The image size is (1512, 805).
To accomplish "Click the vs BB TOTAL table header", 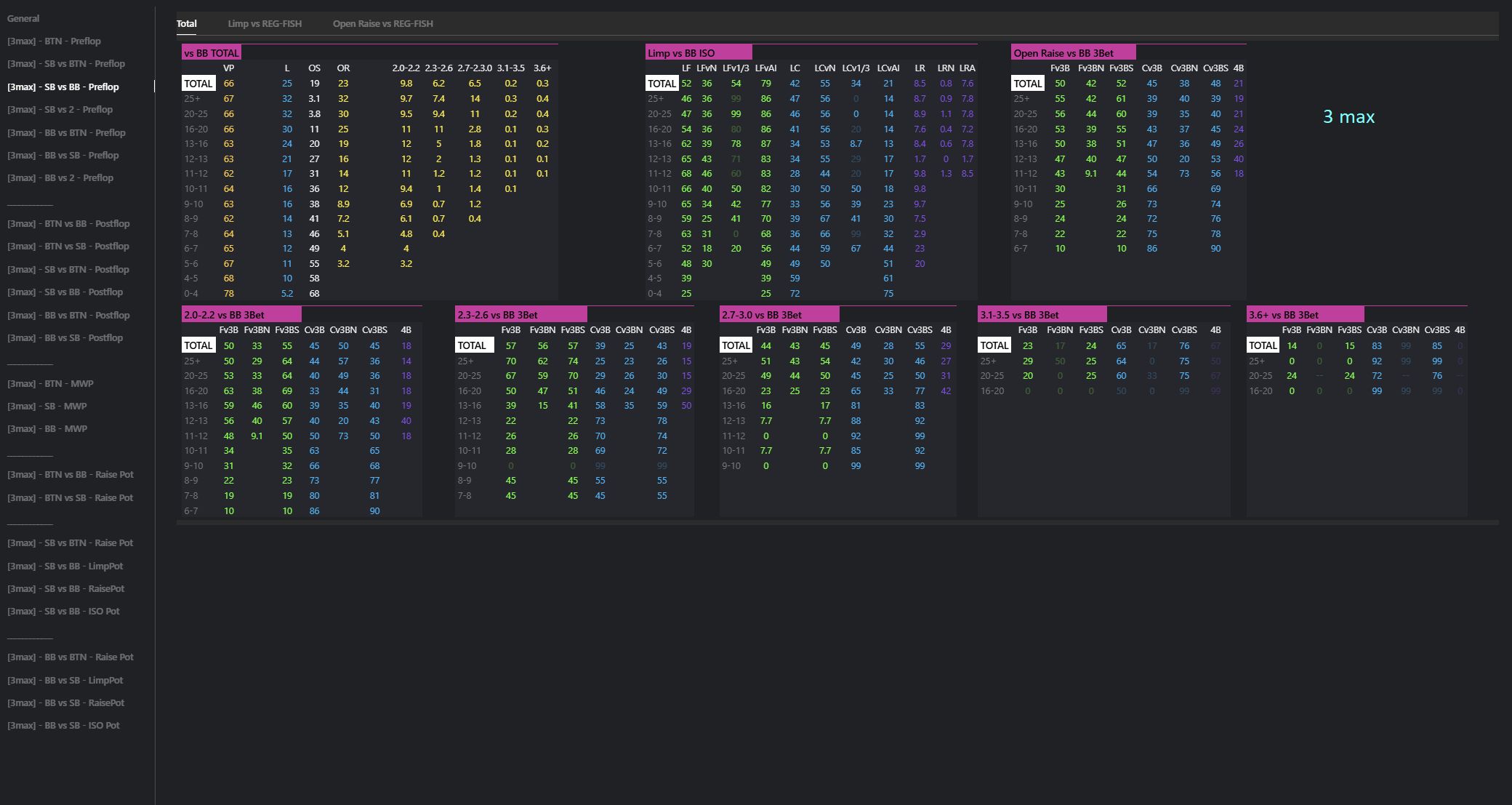I will [211, 53].
